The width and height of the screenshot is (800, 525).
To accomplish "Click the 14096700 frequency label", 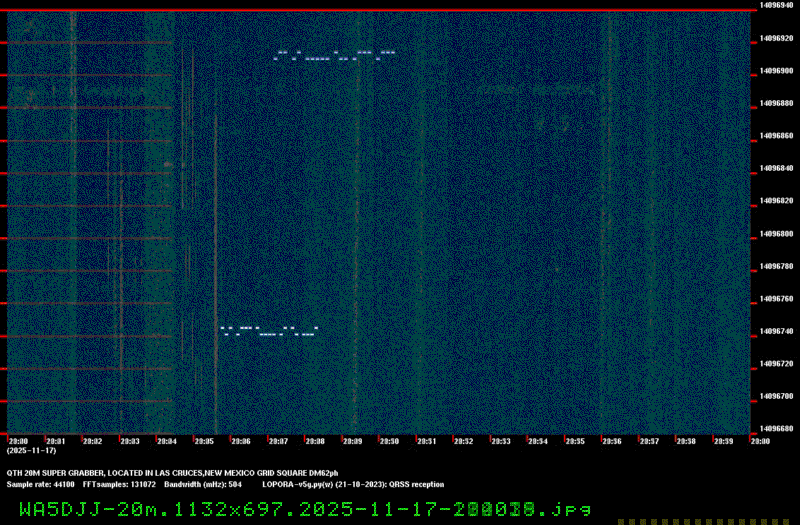I will point(776,396).
